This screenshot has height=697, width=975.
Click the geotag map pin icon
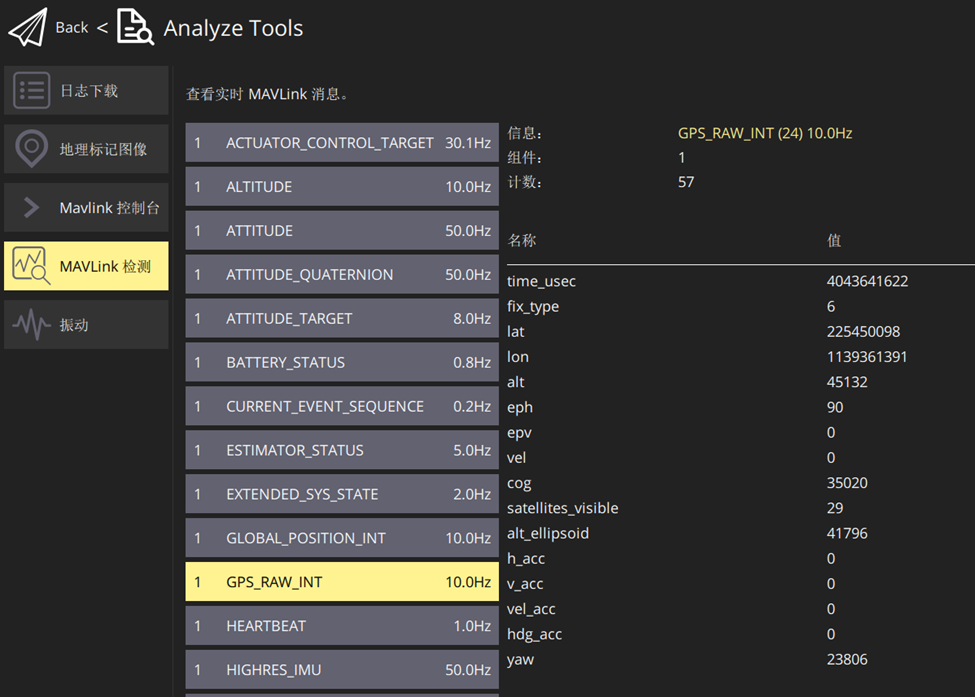32,149
